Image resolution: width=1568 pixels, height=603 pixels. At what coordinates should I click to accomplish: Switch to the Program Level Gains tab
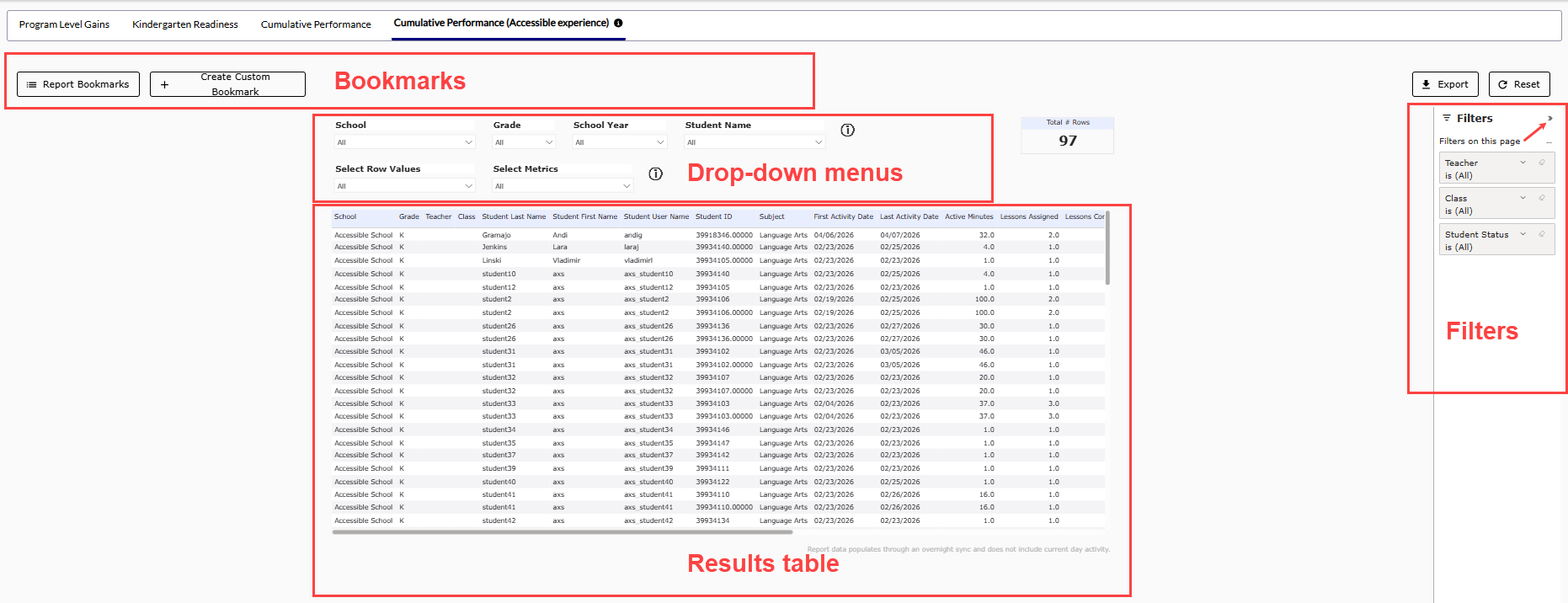point(64,24)
